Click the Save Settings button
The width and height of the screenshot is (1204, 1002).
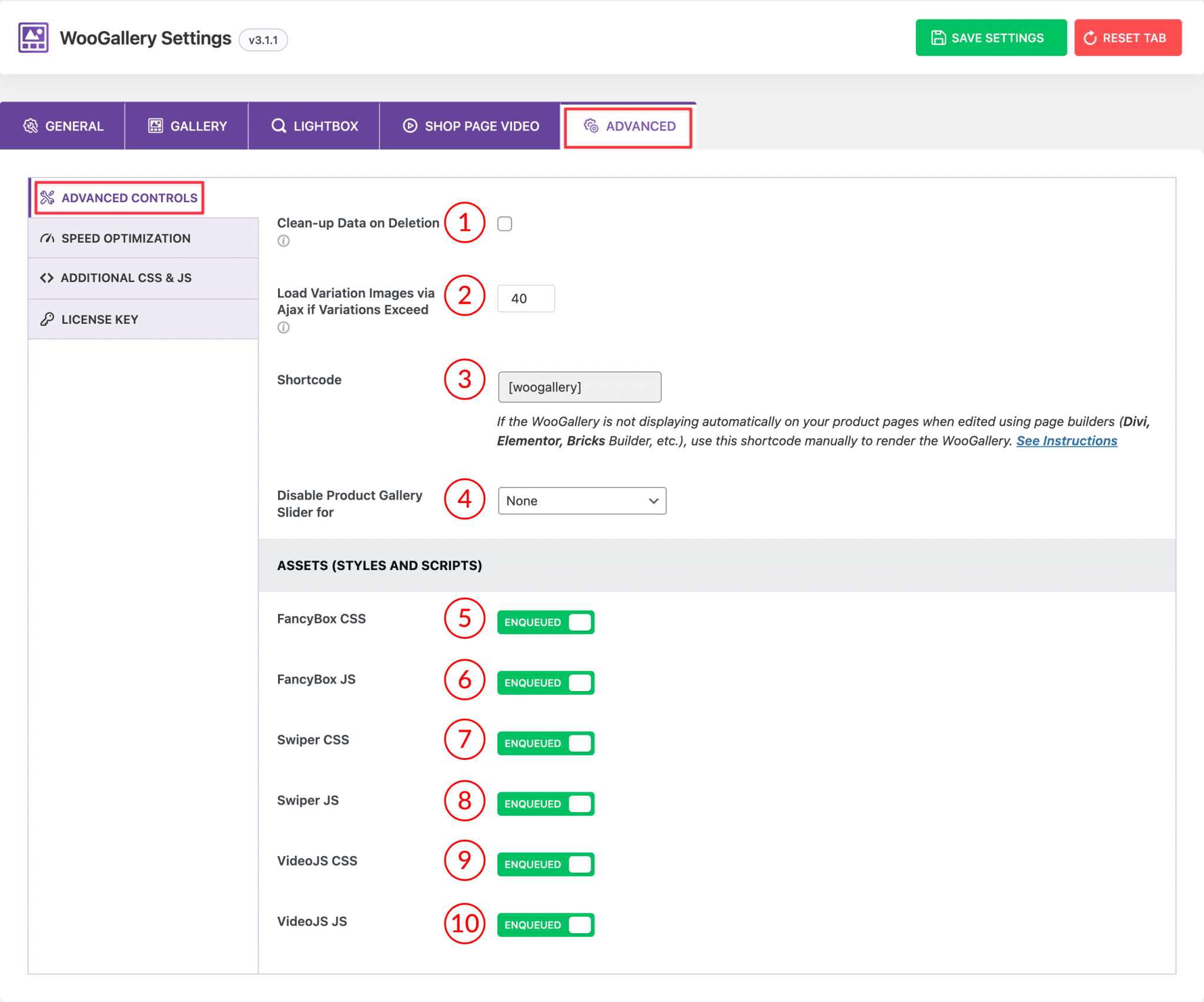(991, 37)
